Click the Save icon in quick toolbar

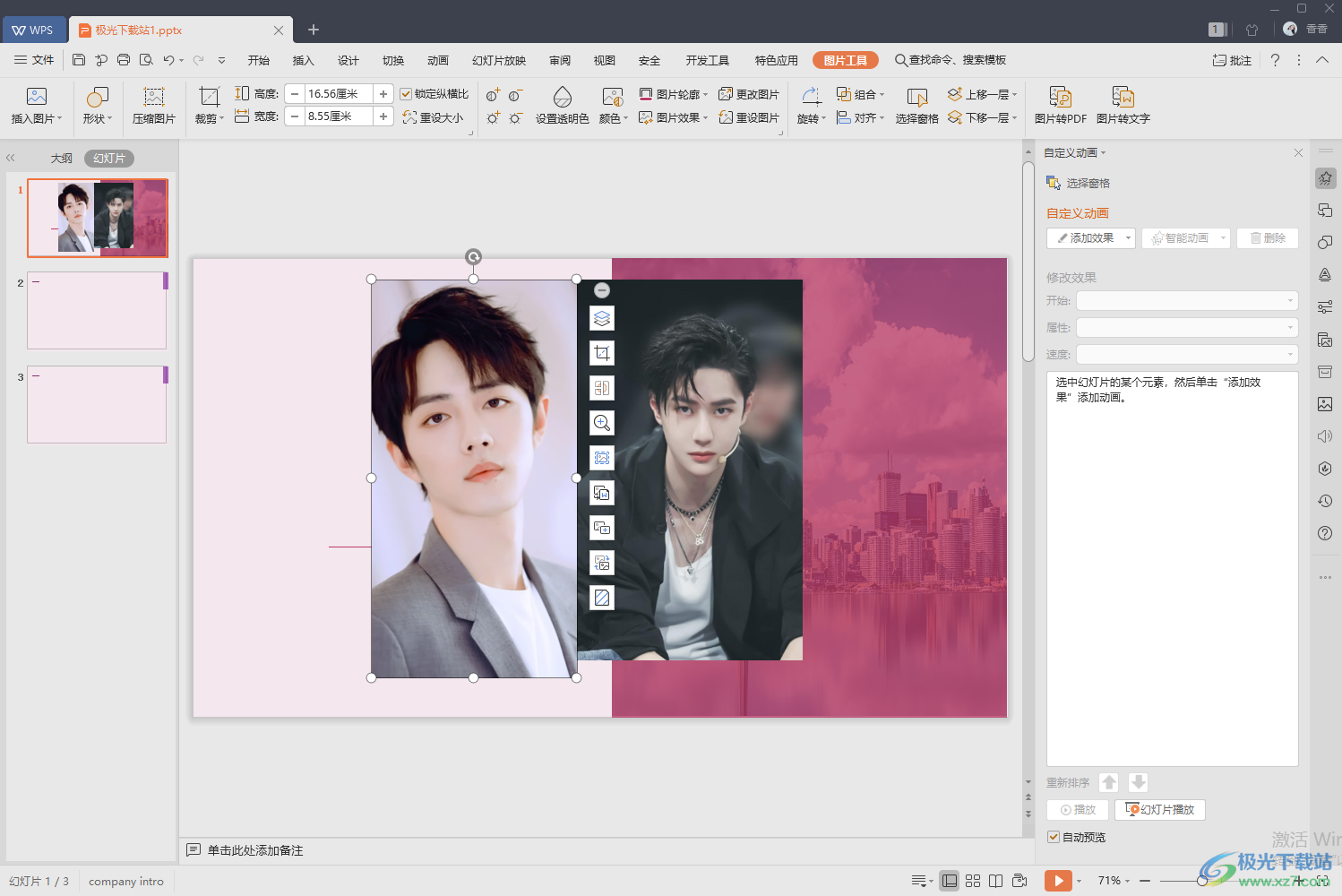pos(79,60)
